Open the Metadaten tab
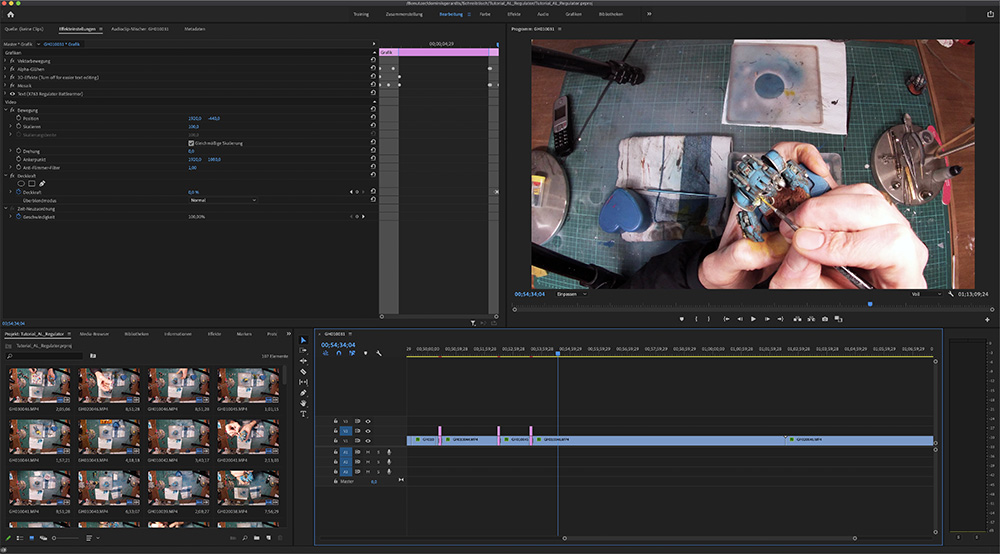The height and width of the screenshot is (554, 1000). [x=195, y=29]
